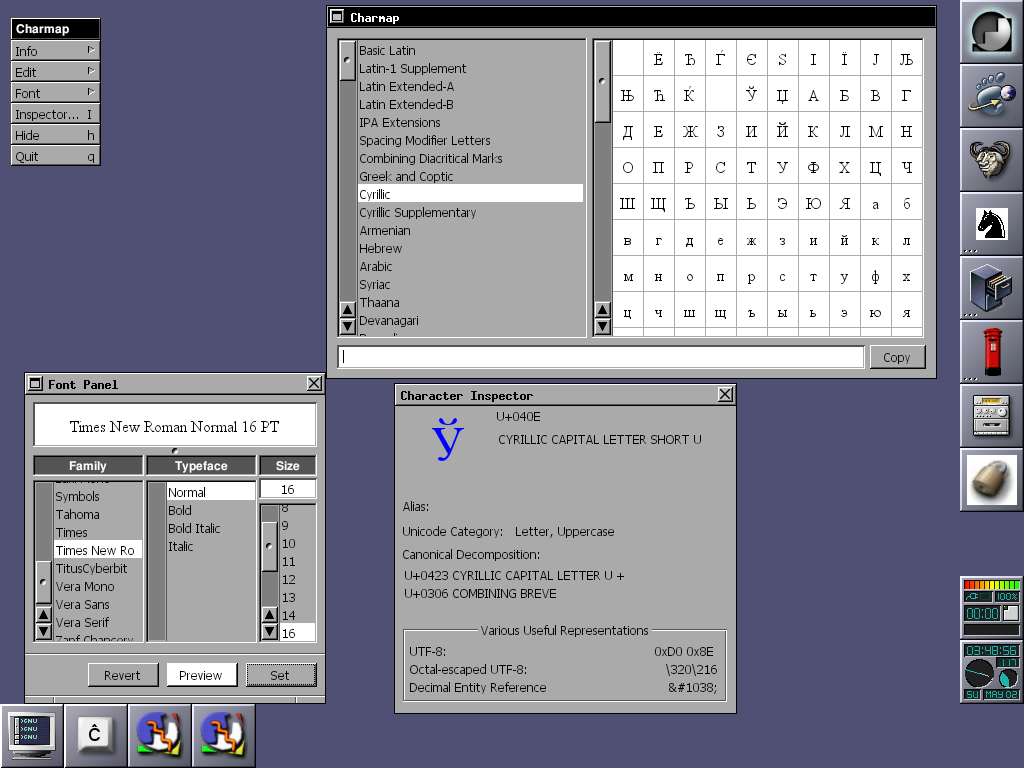
Task: Click the font size list scrollbar knob
Action: [269, 546]
